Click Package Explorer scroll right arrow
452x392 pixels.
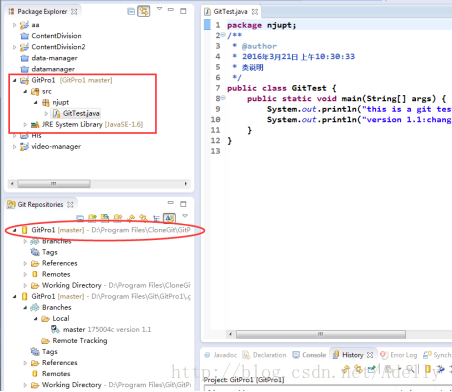click(186, 184)
